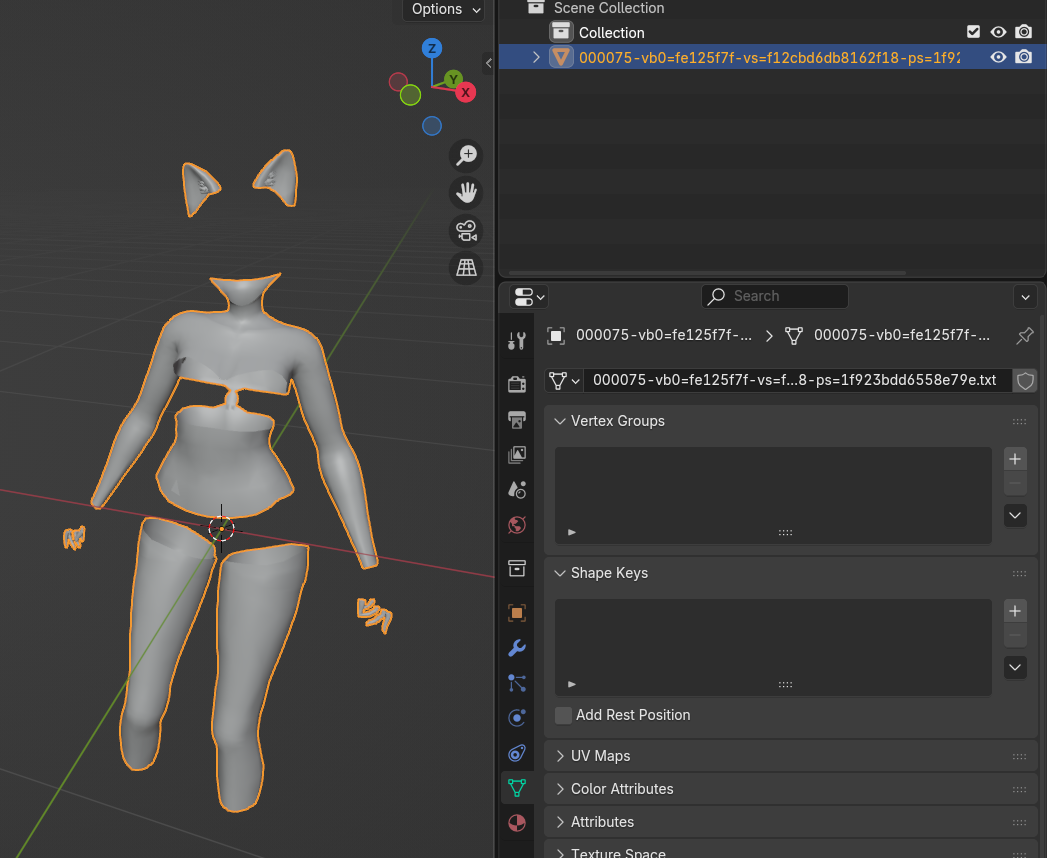
Task: Click the Move view hand icon
Action: click(x=466, y=193)
